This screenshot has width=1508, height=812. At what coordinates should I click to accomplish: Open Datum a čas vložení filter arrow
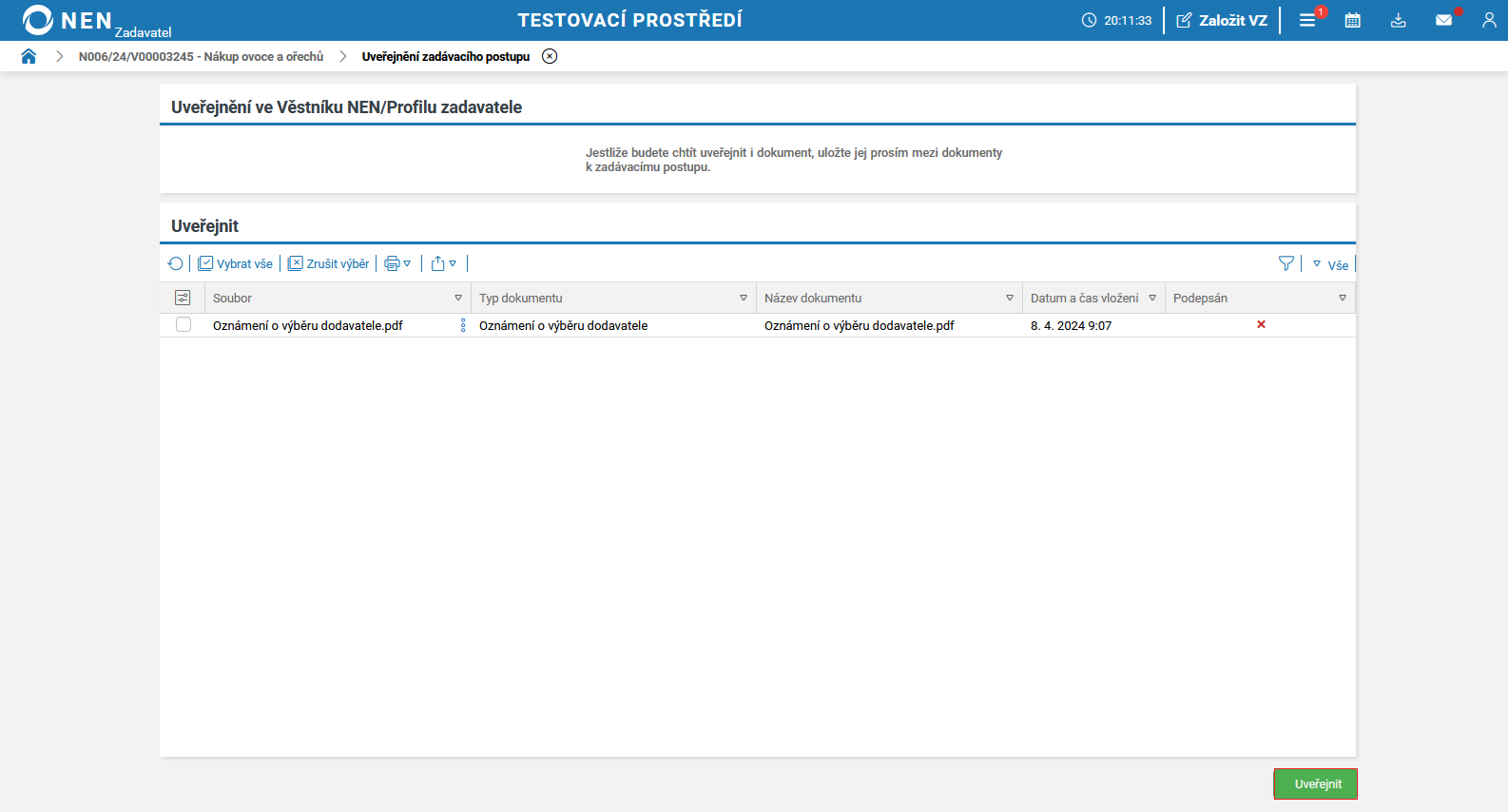click(1152, 298)
